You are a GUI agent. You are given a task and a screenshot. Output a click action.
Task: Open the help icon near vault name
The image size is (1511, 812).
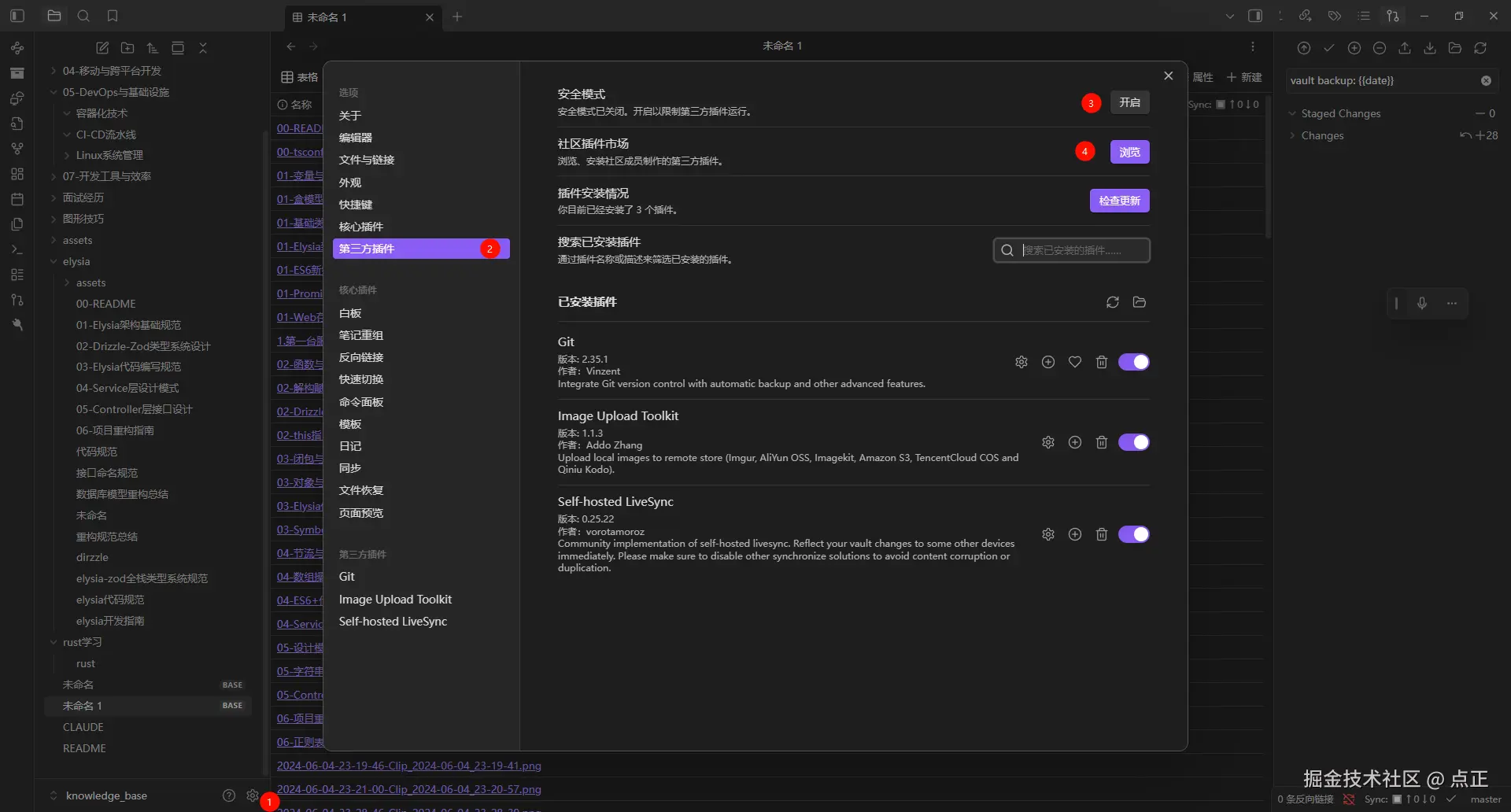click(229, 795)
